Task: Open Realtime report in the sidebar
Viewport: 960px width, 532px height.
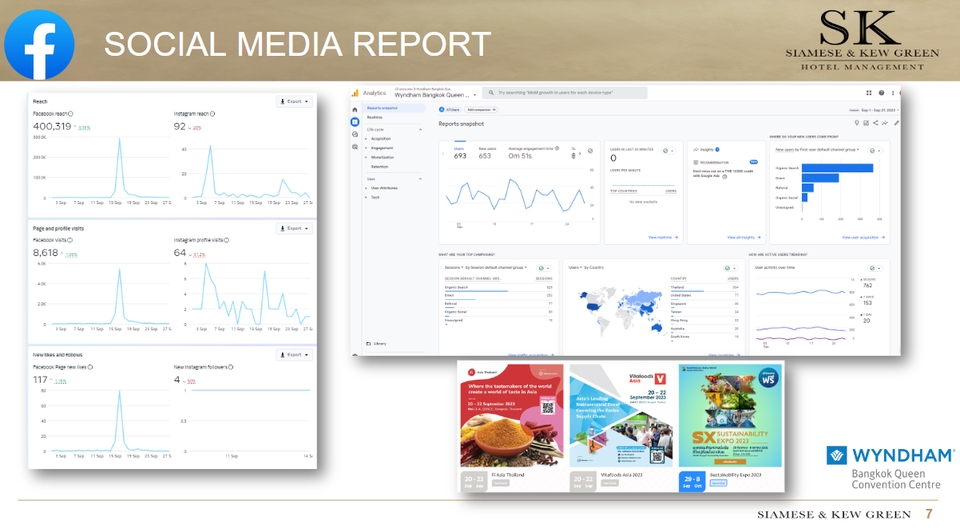Action: 375,118
